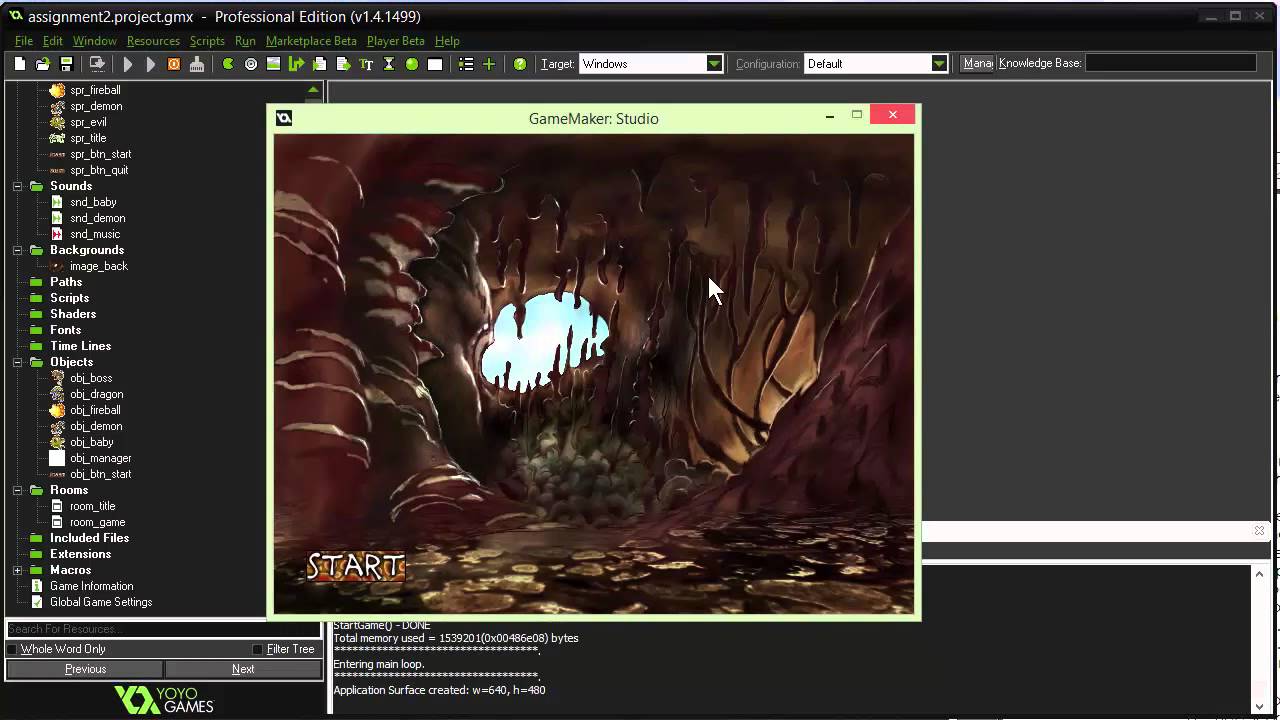Screen dimensions: 1280x720
Task: Open the Help menu
Action: 447,41
